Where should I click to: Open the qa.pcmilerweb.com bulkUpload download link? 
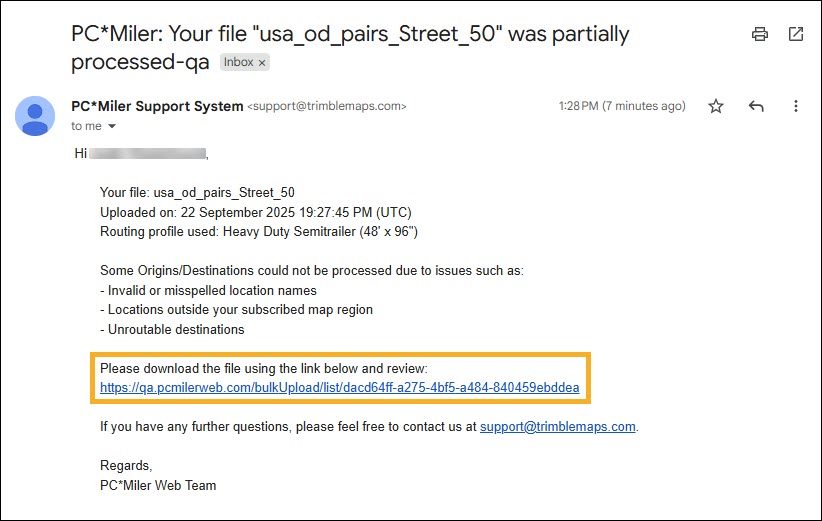pos(339,387)
